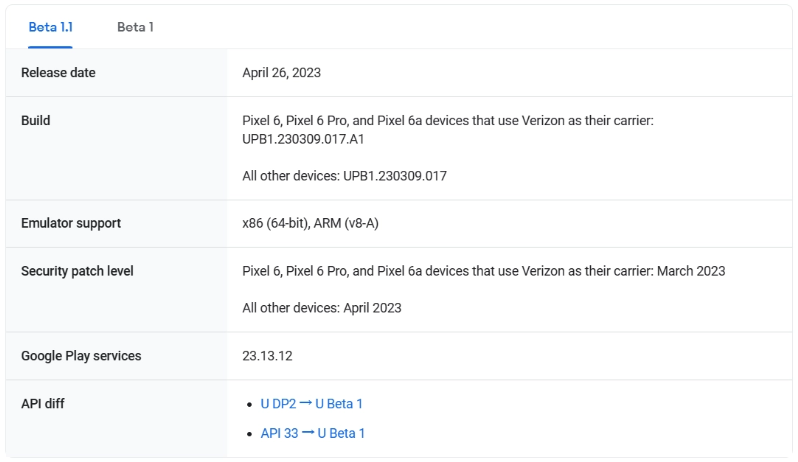Click the bullet beside U DP2 link
Screen dimensions: 798x462
249,405
